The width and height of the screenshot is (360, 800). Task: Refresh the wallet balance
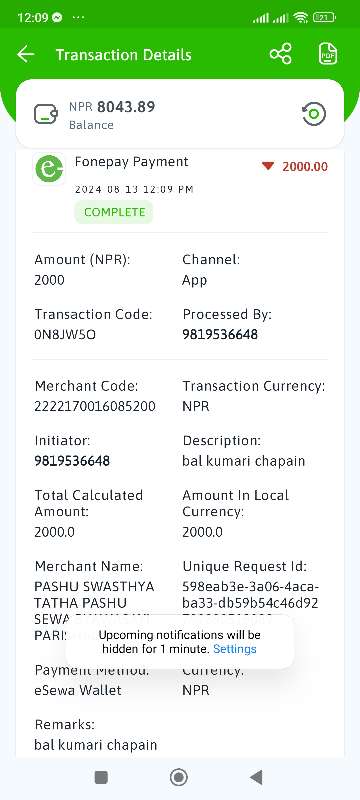point(314,114)
